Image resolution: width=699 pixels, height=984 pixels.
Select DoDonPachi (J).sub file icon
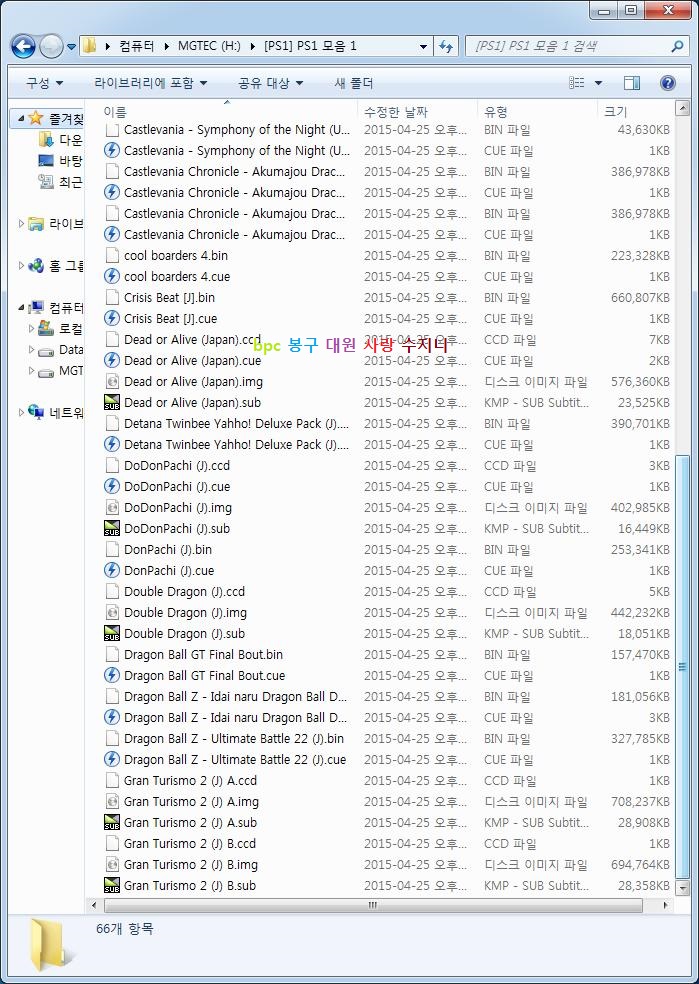[112, 528]
